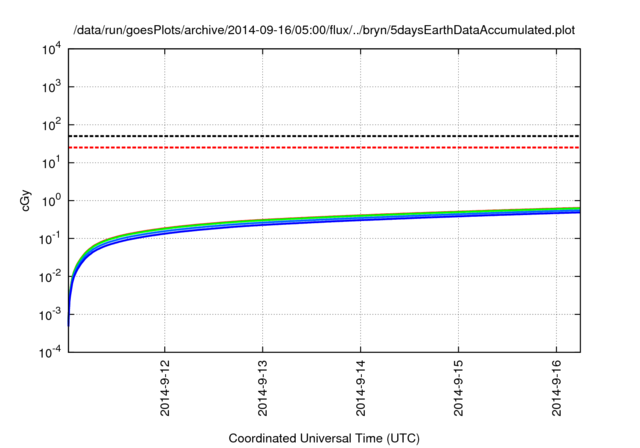Image resolution: width=640 pixels, height=448 pixels.
Task: Click the plot file path title
Action: click(324, 31)
